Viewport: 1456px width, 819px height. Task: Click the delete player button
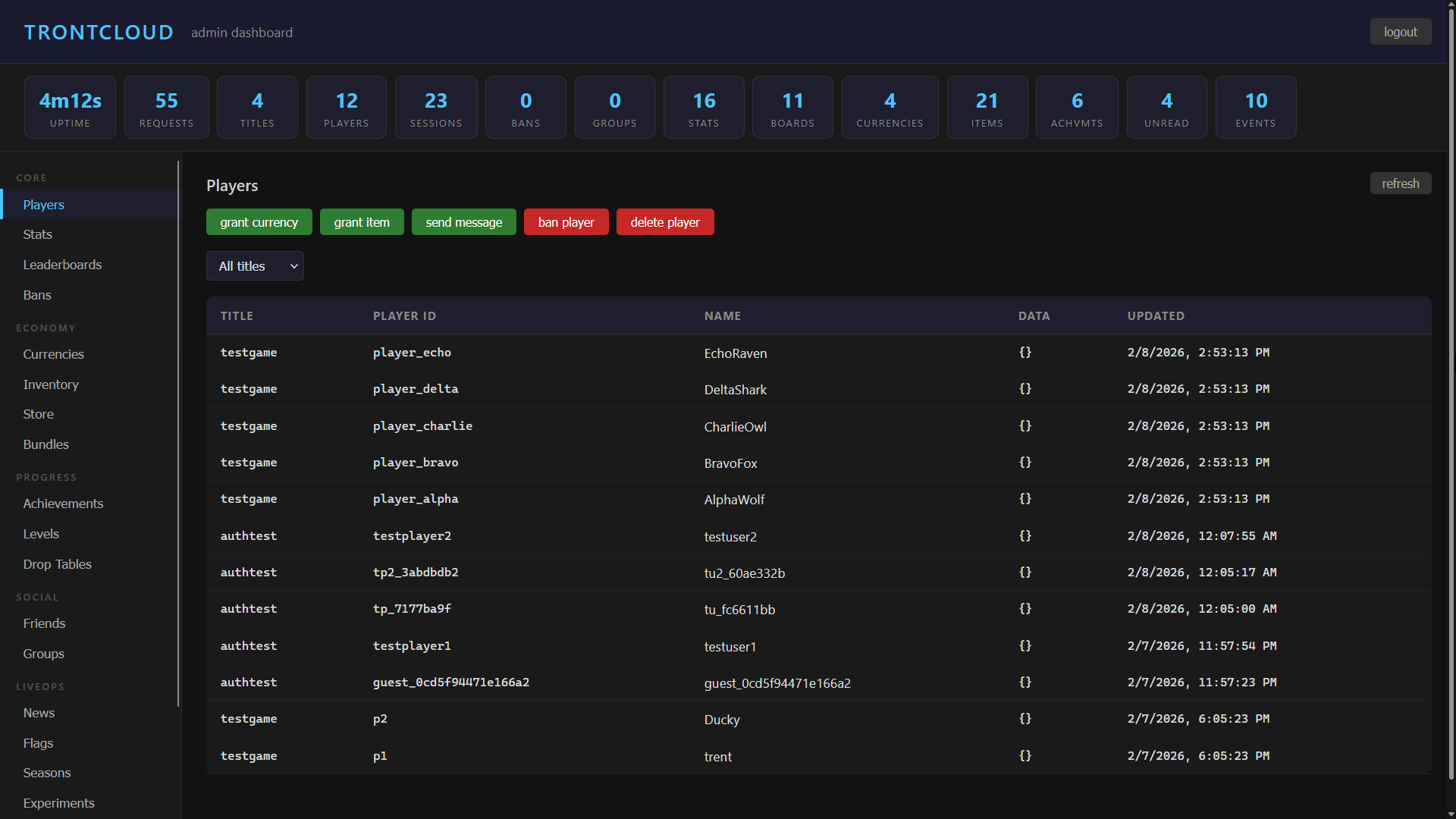[x=664, y=221]
